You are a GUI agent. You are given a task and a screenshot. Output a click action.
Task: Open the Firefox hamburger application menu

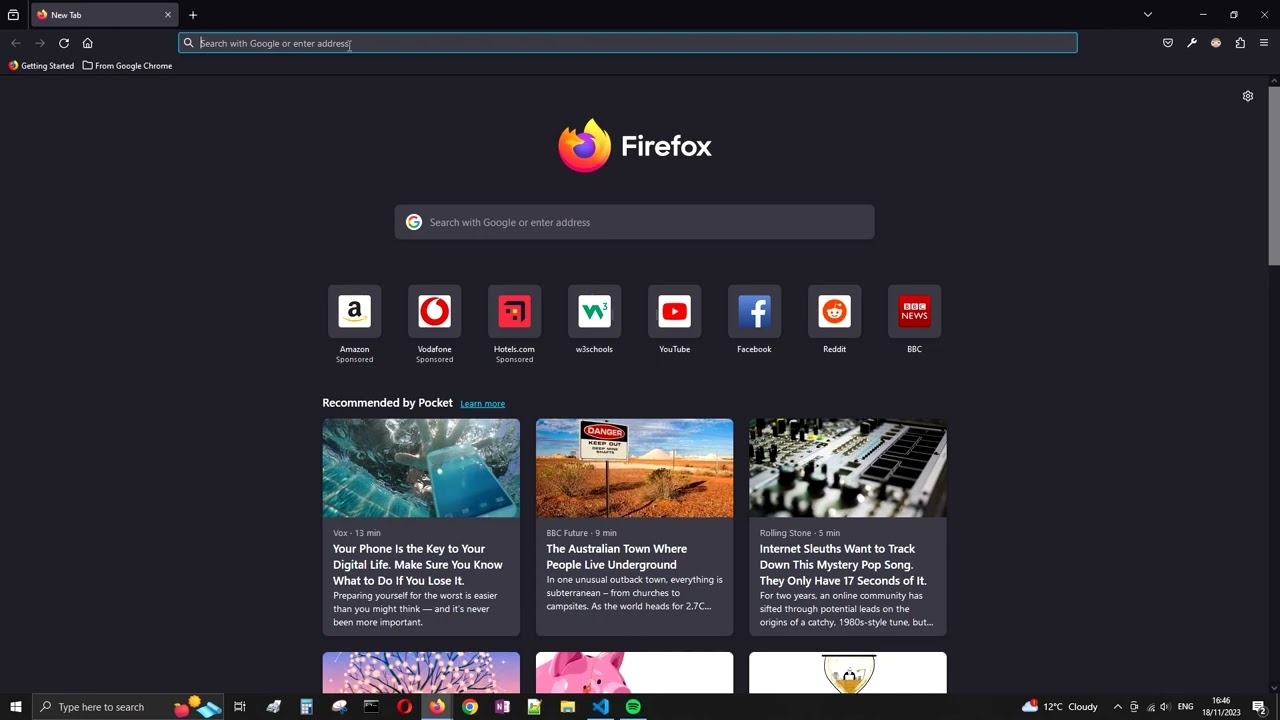point(1264,43)
